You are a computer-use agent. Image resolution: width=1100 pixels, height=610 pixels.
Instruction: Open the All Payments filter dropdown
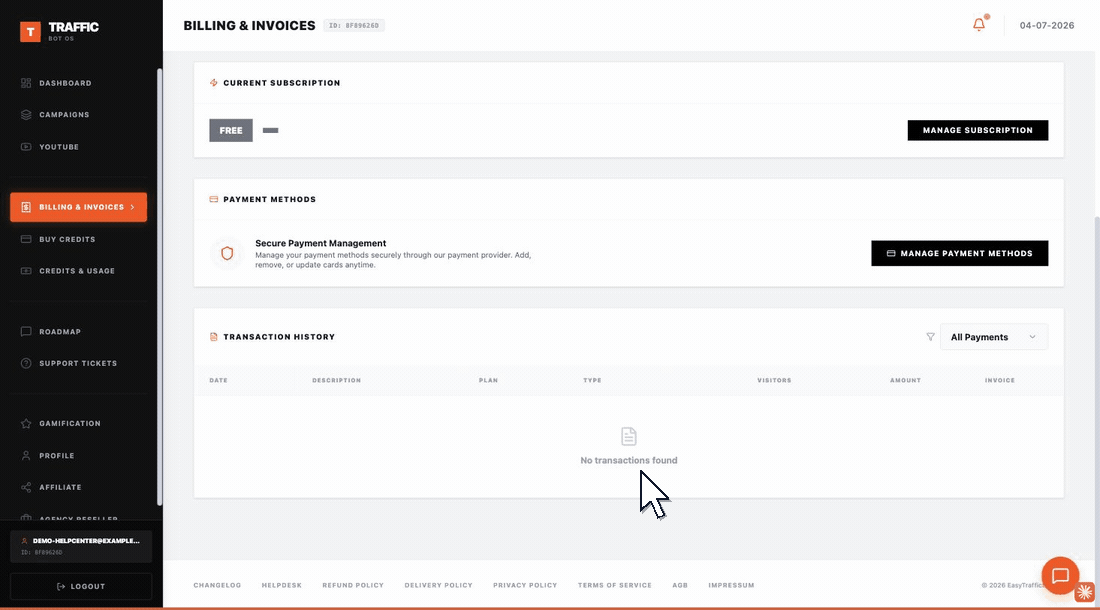993,337
